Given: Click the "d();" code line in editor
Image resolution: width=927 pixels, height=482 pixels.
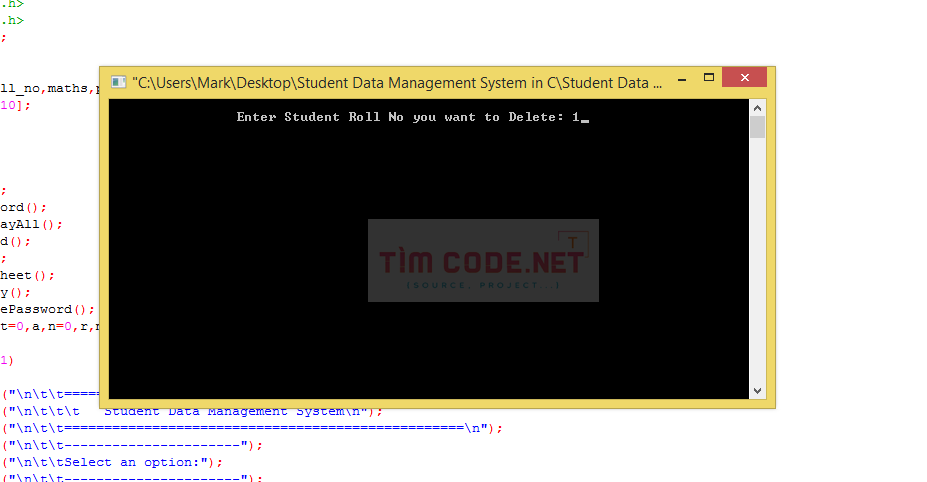Looking at the screenshot, I should pos(15,241).
